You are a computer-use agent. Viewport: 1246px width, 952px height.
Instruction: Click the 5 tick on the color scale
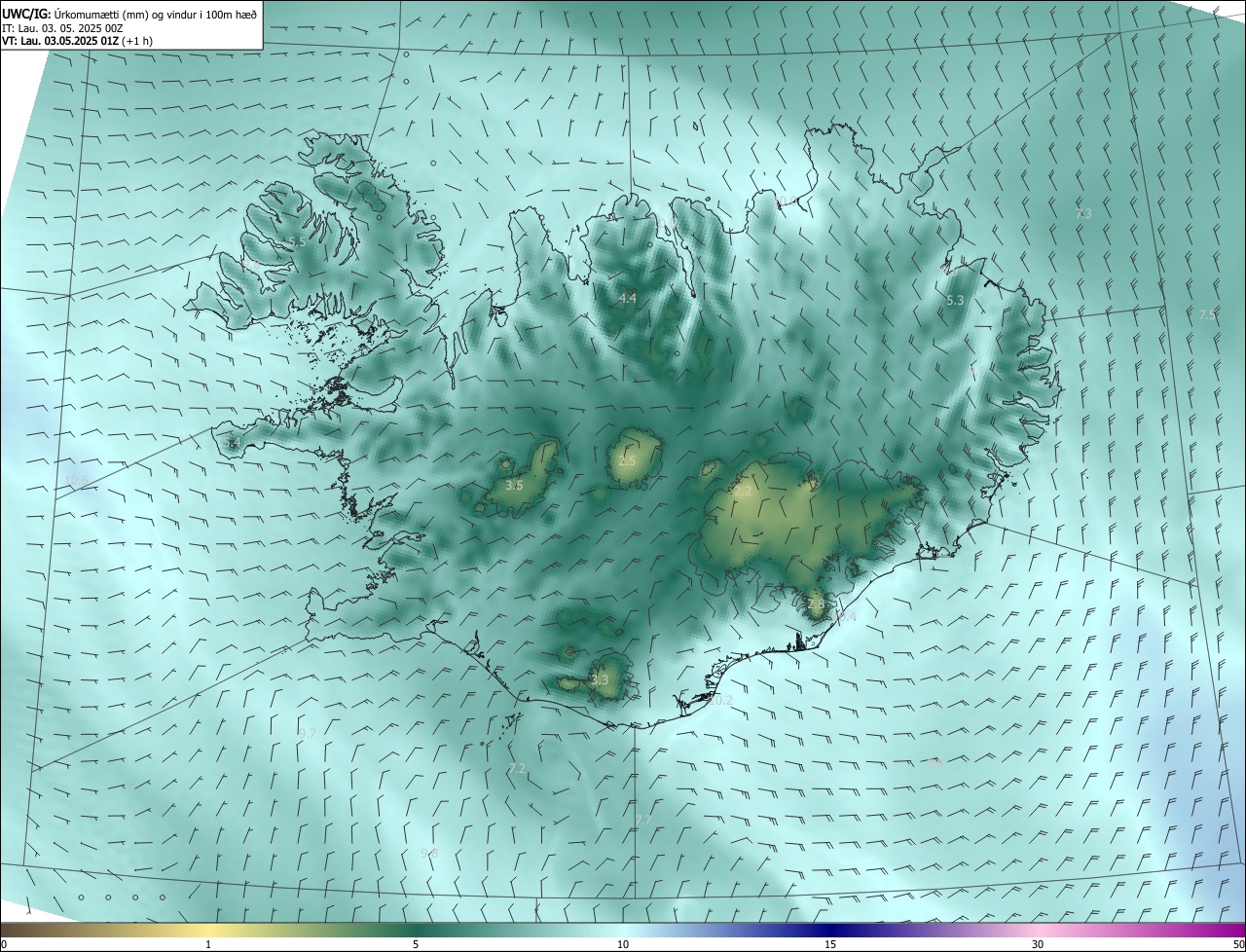click(416, 944)
